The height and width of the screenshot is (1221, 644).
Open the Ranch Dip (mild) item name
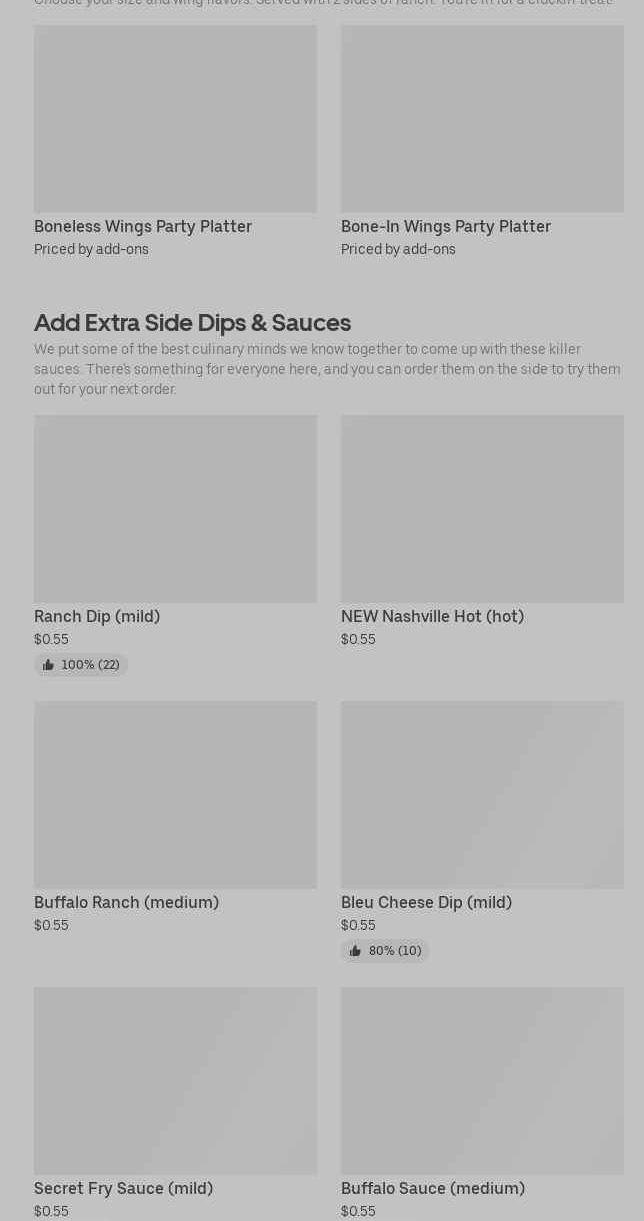click(97, 617)
